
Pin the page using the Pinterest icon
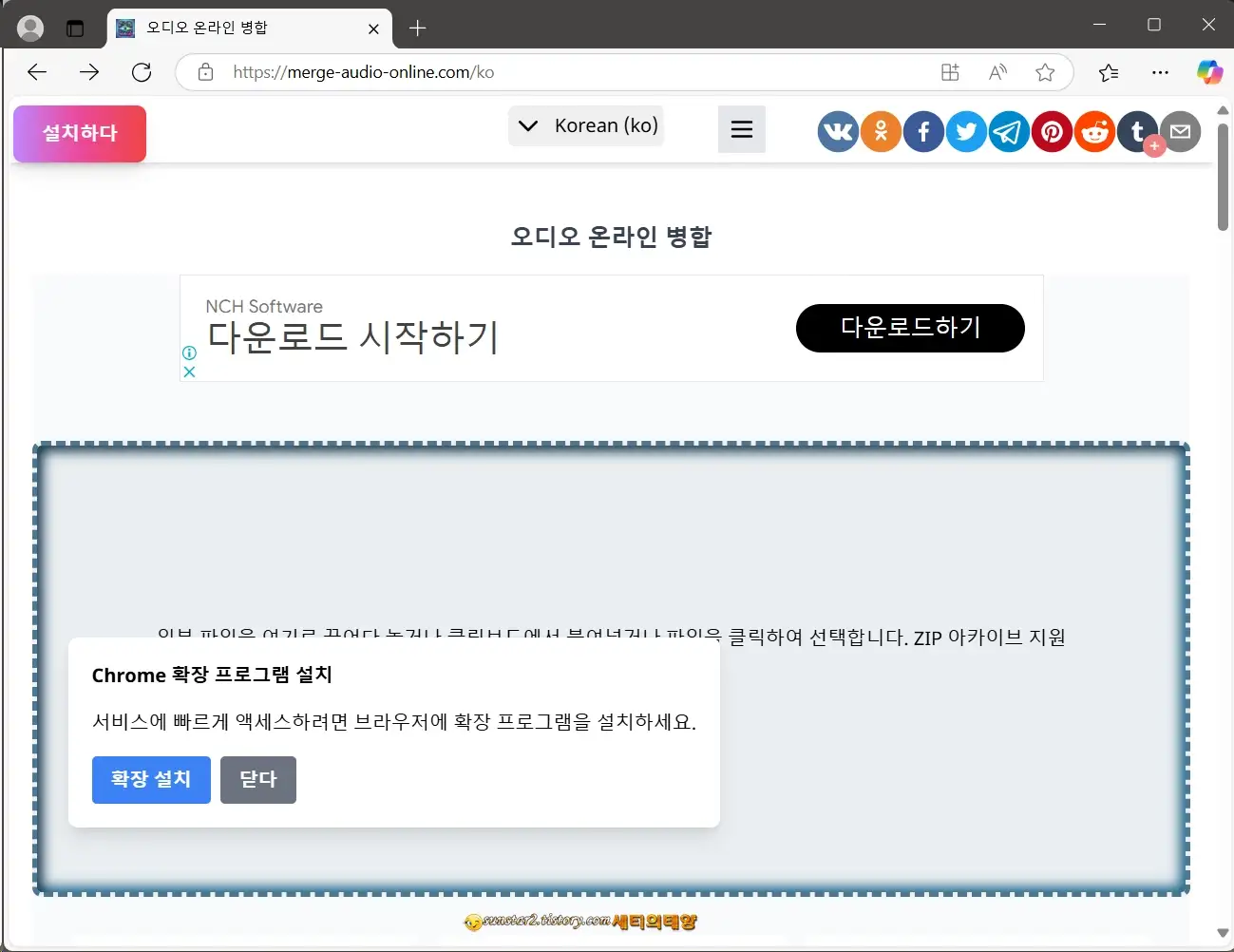point(1052,131)
